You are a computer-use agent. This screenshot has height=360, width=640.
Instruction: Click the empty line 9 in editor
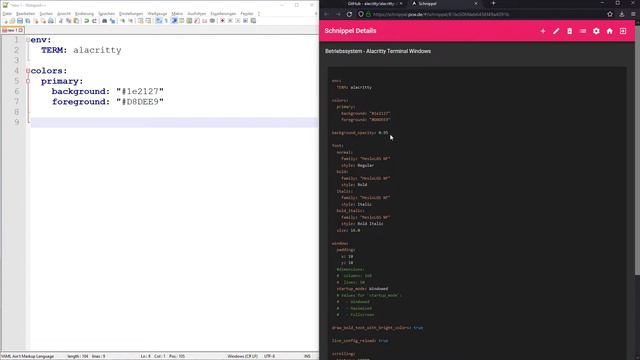[x=174, y=122]
